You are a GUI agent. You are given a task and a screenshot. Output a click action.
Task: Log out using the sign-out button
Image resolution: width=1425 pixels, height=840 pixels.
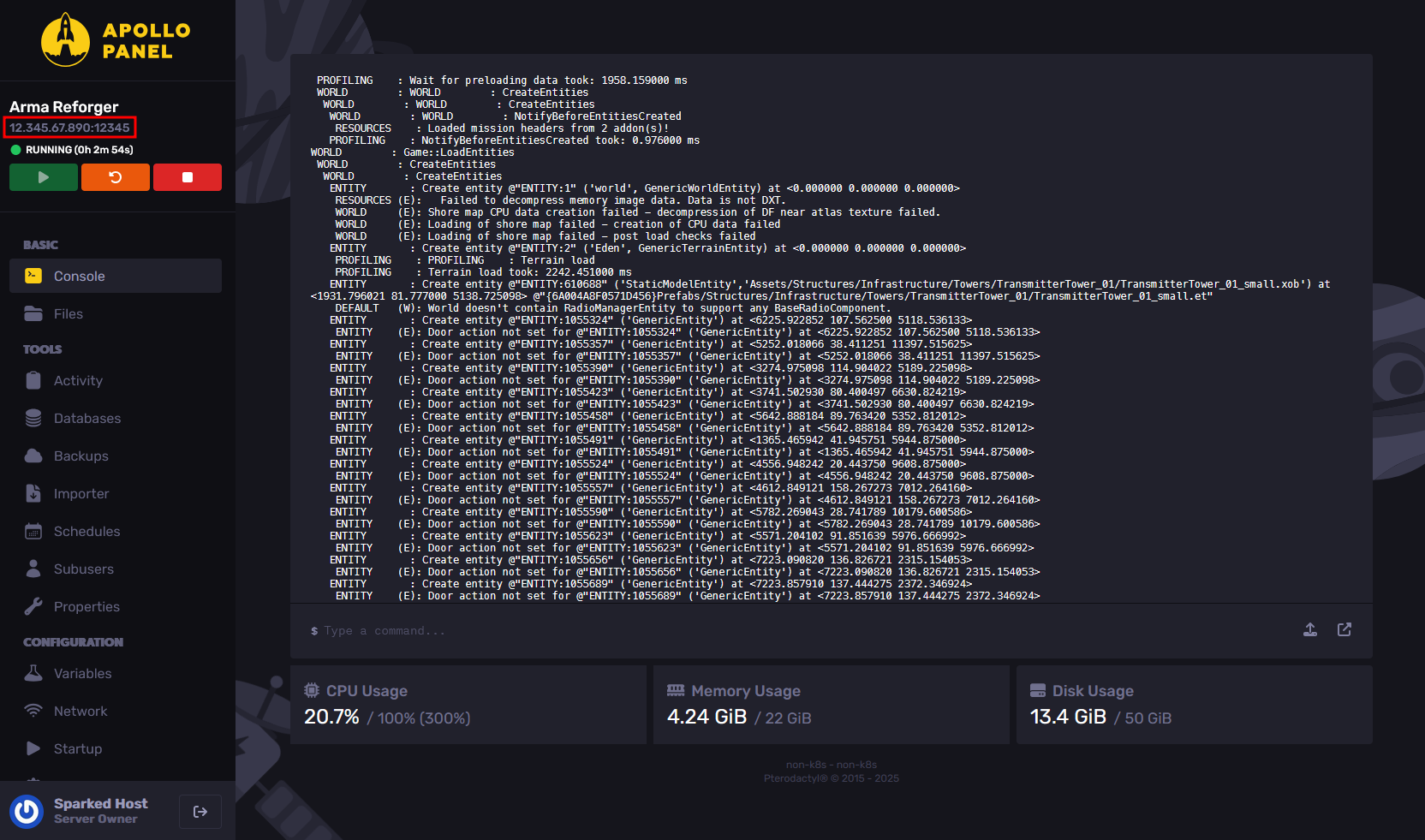pyautogui.click(x=200, y=812)
